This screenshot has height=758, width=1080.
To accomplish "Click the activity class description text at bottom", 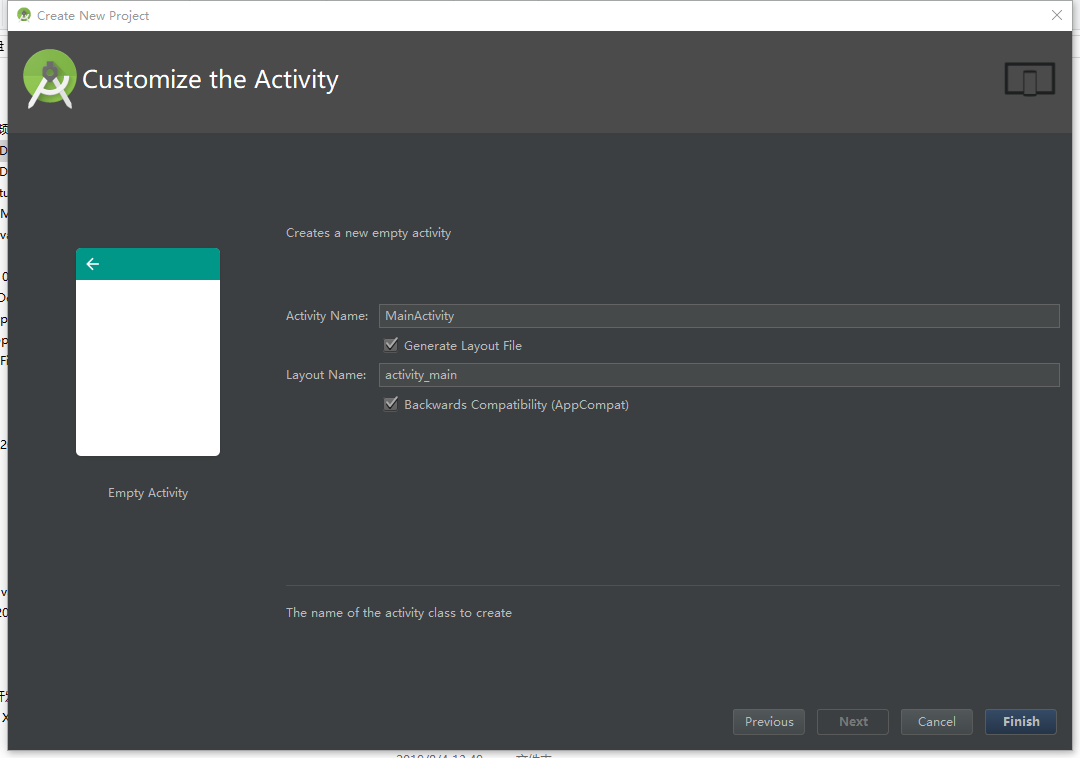I will (x=399, y=612).
